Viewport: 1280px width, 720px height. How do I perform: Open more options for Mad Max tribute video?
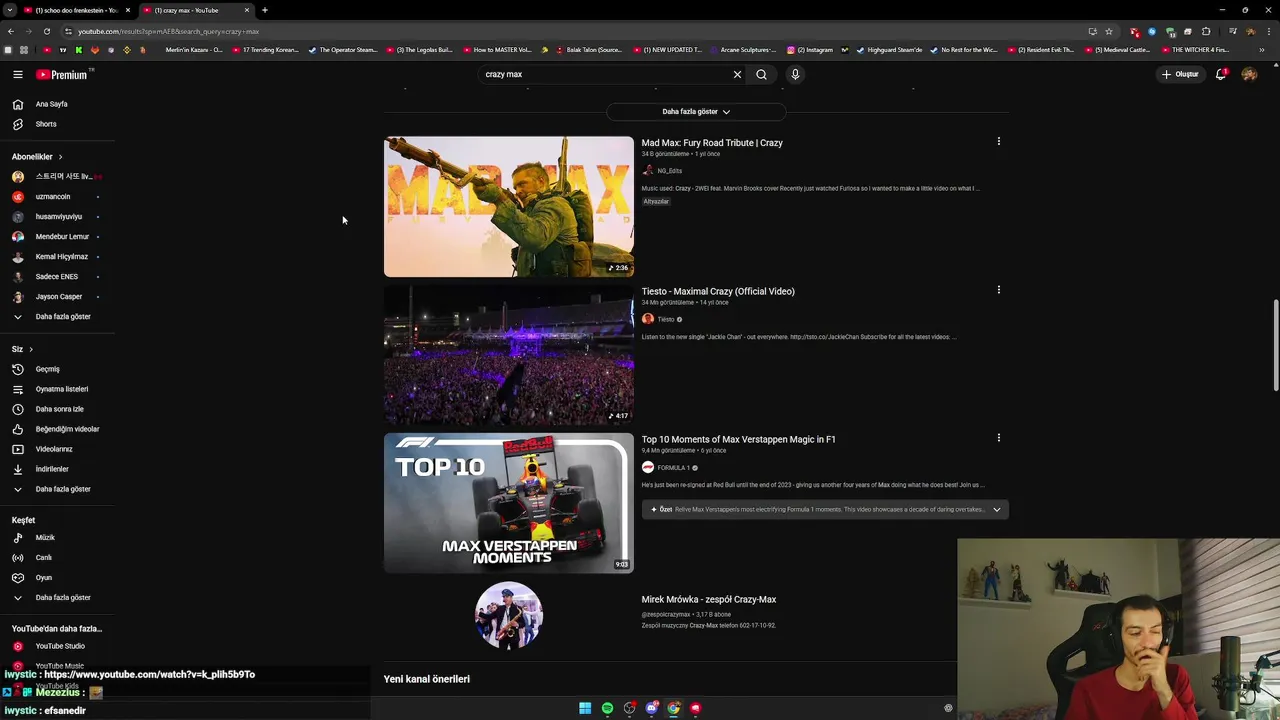point(998,142)
